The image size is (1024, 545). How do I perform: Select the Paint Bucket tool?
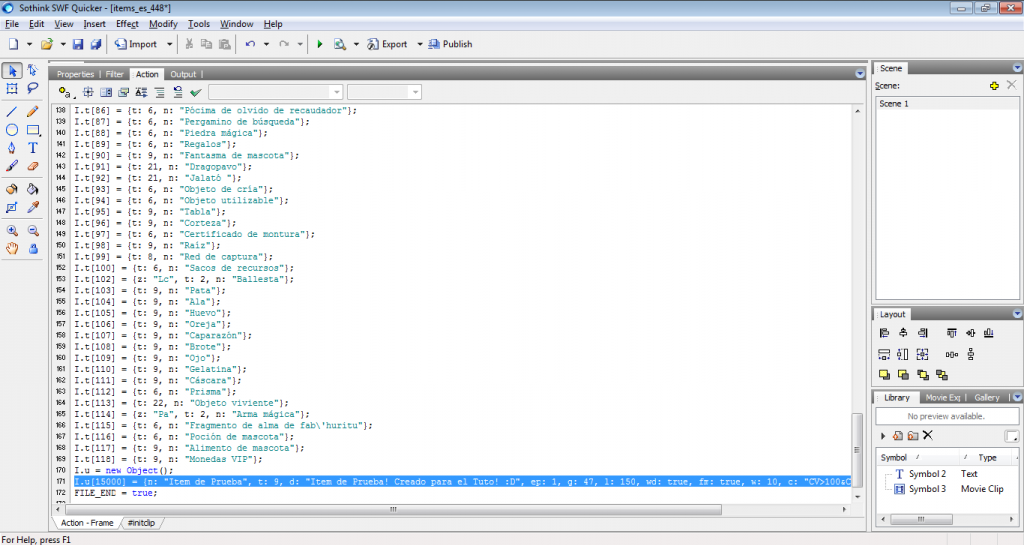coord(33,189)
